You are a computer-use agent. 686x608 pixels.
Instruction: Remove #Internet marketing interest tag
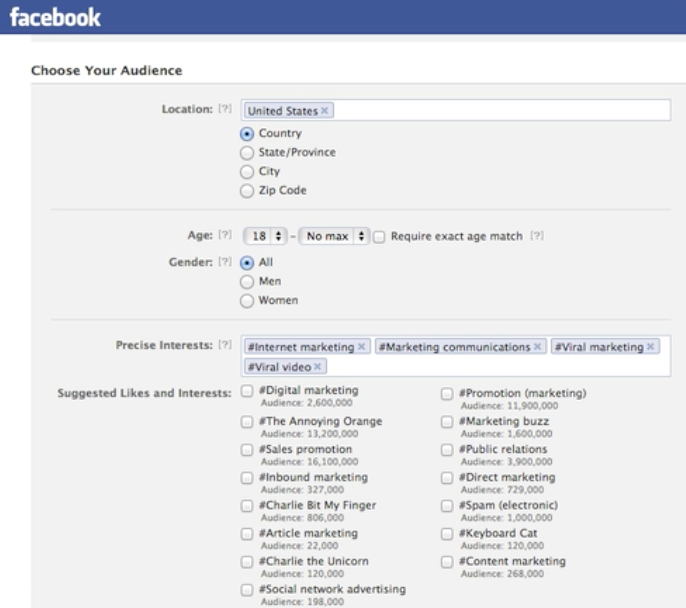click(x=361, y=346)
